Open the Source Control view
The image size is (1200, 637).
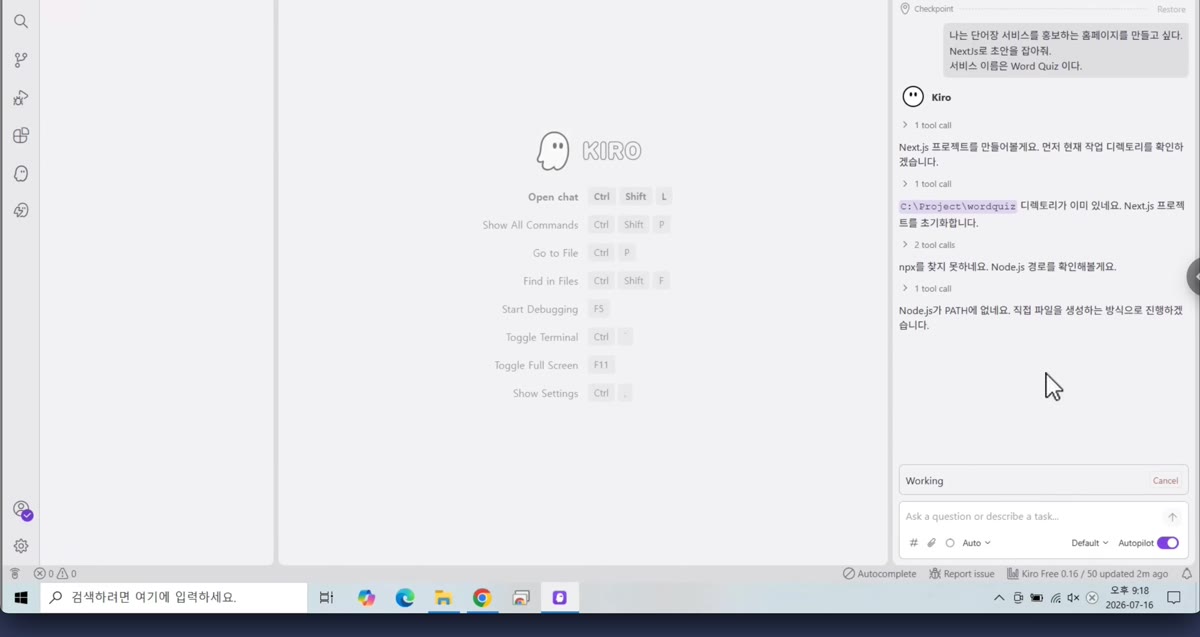20,60
